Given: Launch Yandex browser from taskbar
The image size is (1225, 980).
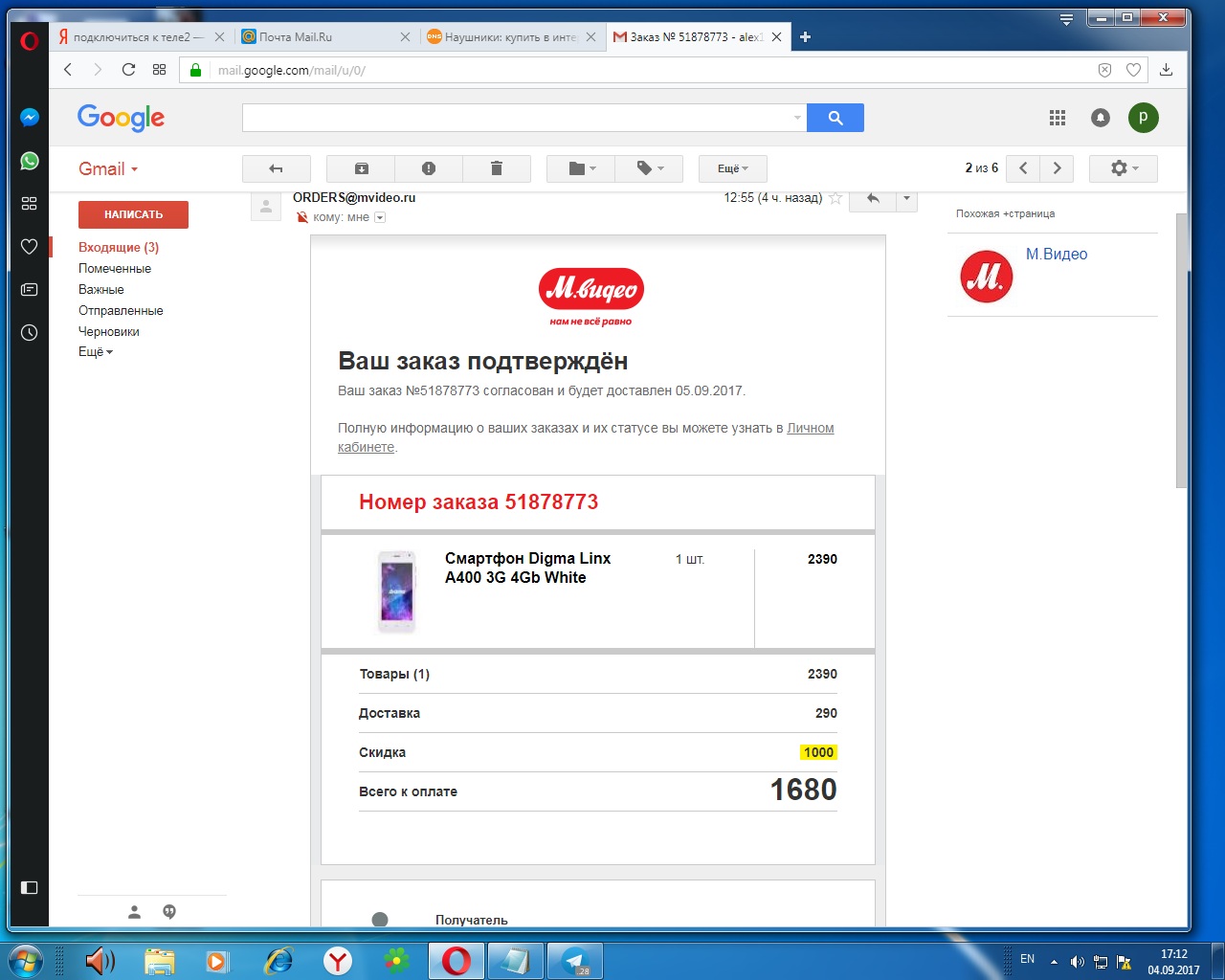Looking at the screenshot, I should (x=337, y=960).
